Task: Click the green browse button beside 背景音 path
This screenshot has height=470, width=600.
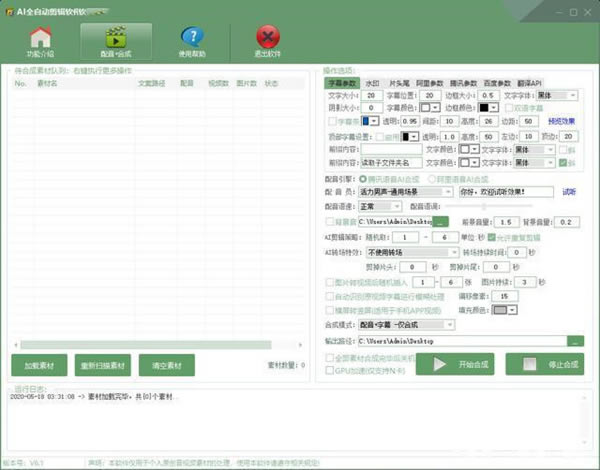Action: (441, 221)
